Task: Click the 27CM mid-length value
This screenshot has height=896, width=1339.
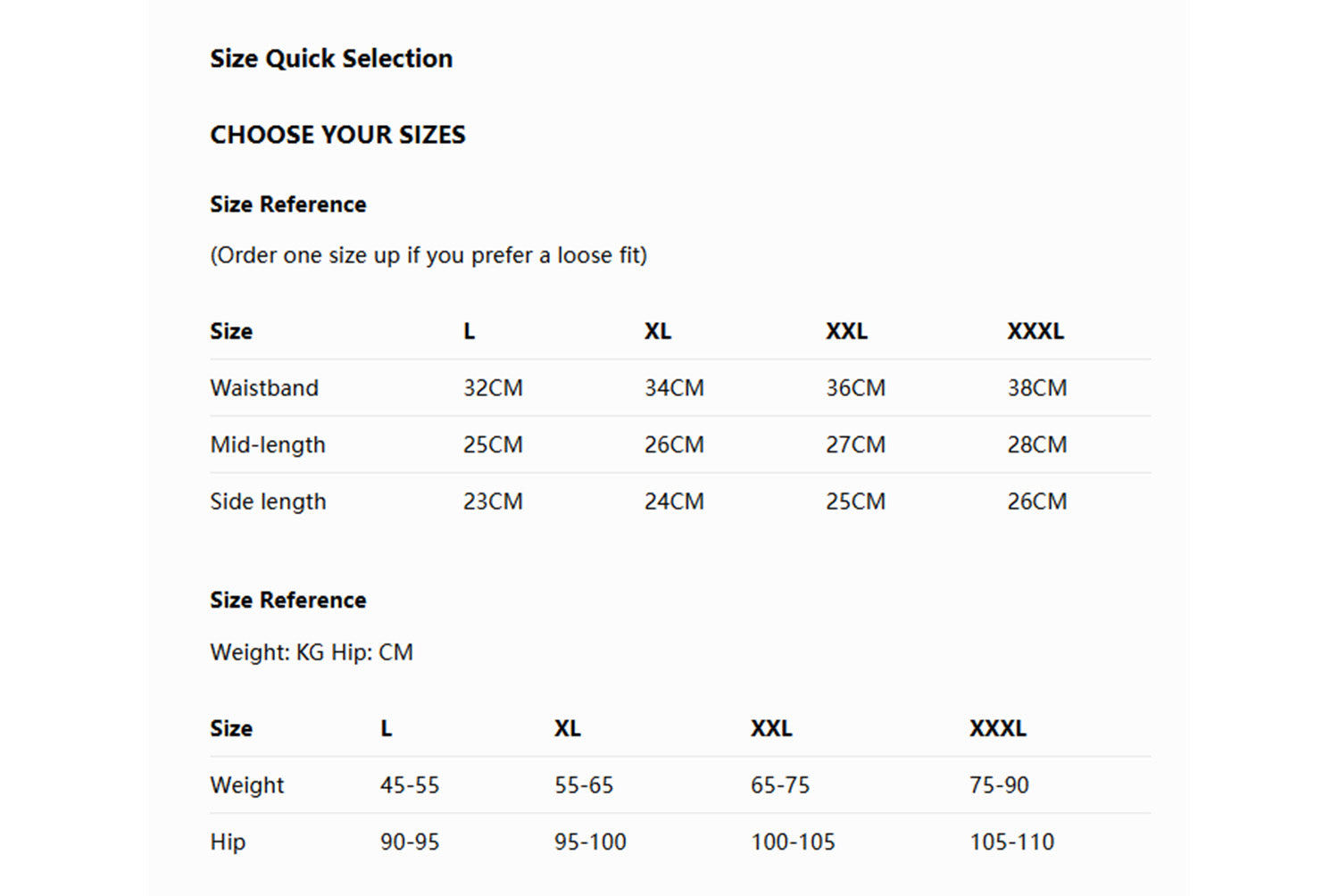Action: [x=855, y=444]
